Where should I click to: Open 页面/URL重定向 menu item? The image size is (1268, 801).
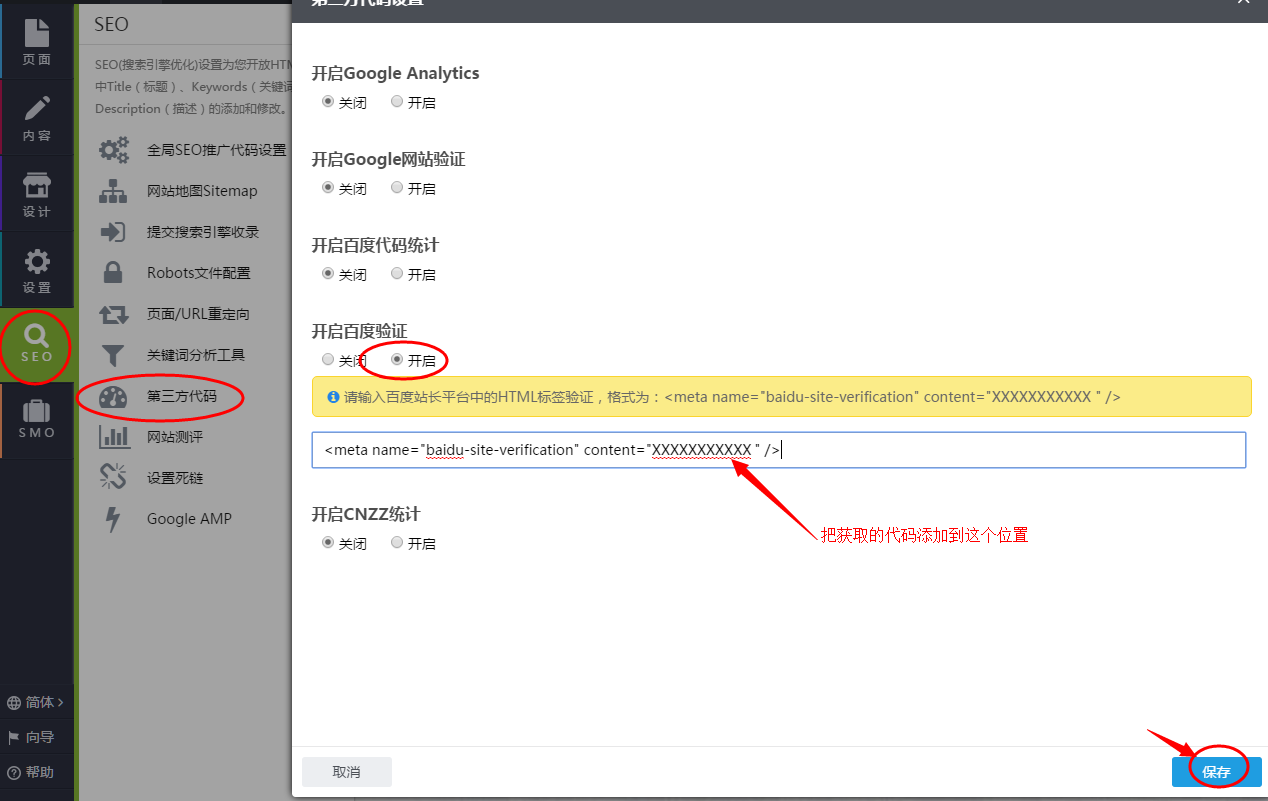(198, 314)
